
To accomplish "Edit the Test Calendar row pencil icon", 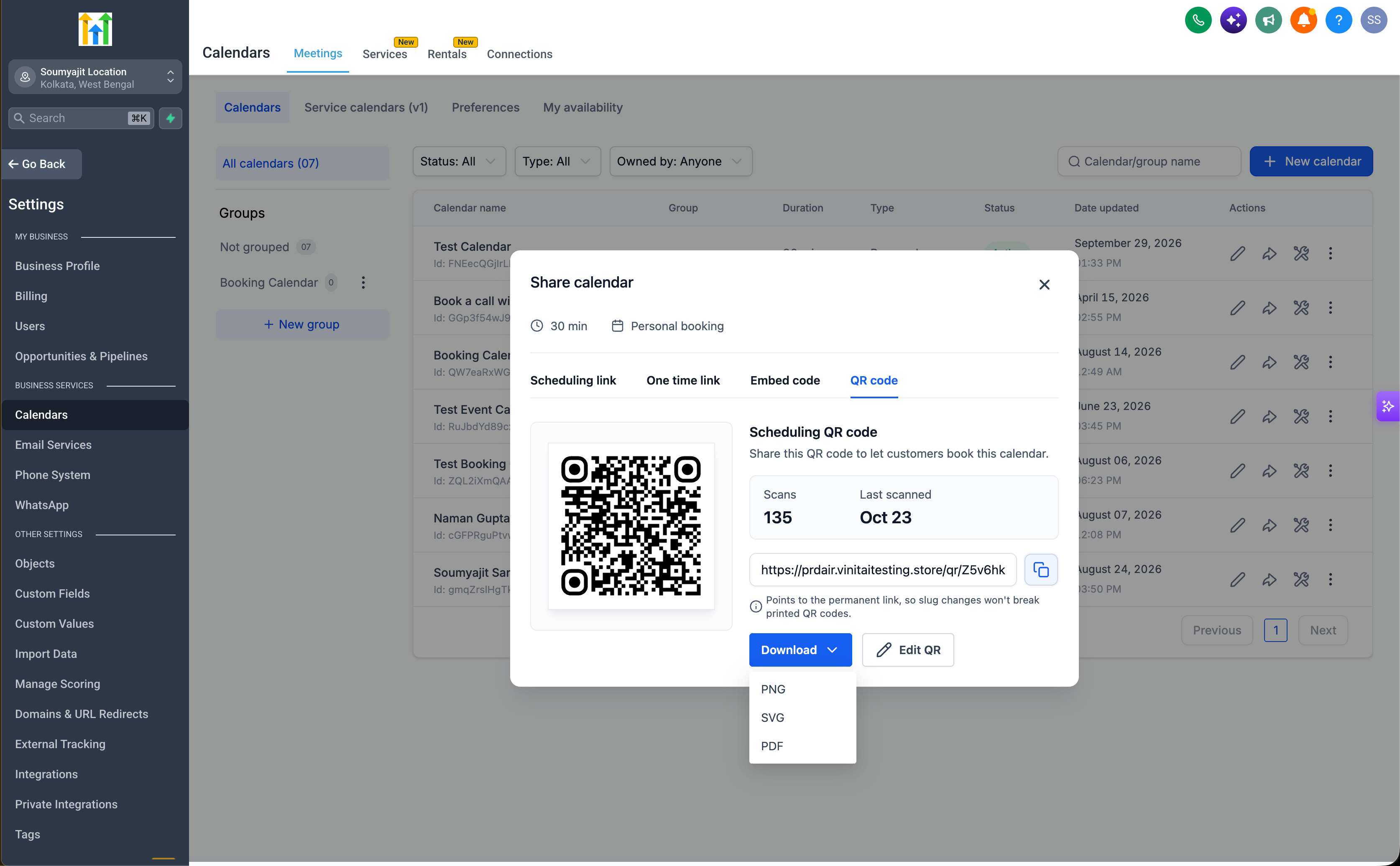I will 1238,253.
